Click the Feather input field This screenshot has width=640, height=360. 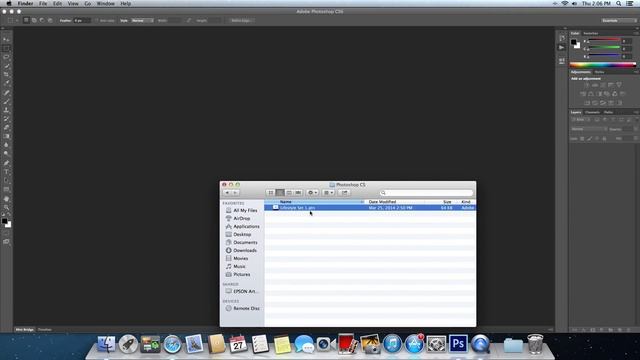pyautogui.click(x=81, y=20)
